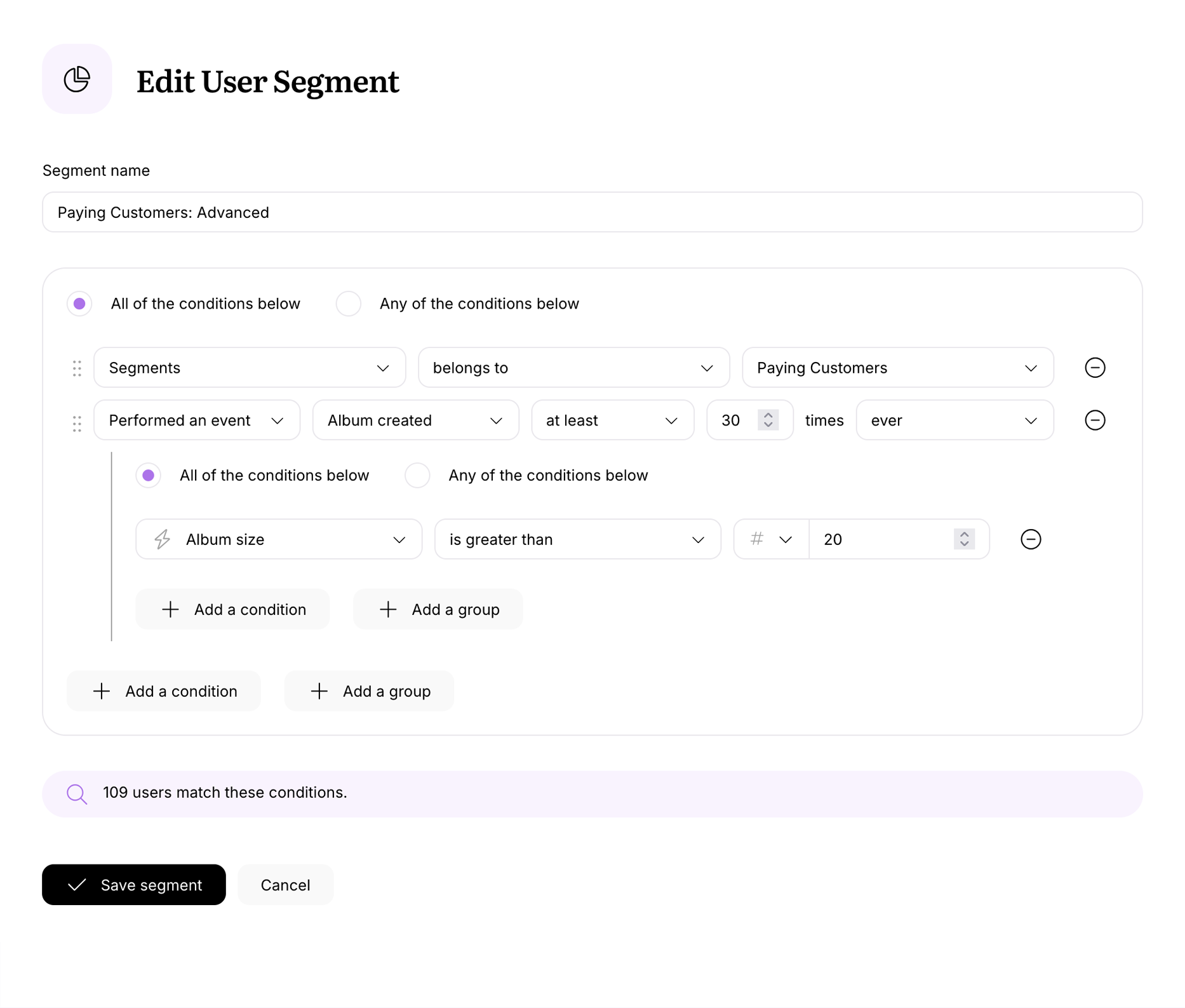The image size is (1185, 1008).
Task: Click Cancel to discard changes
Action: click(285, 884)
